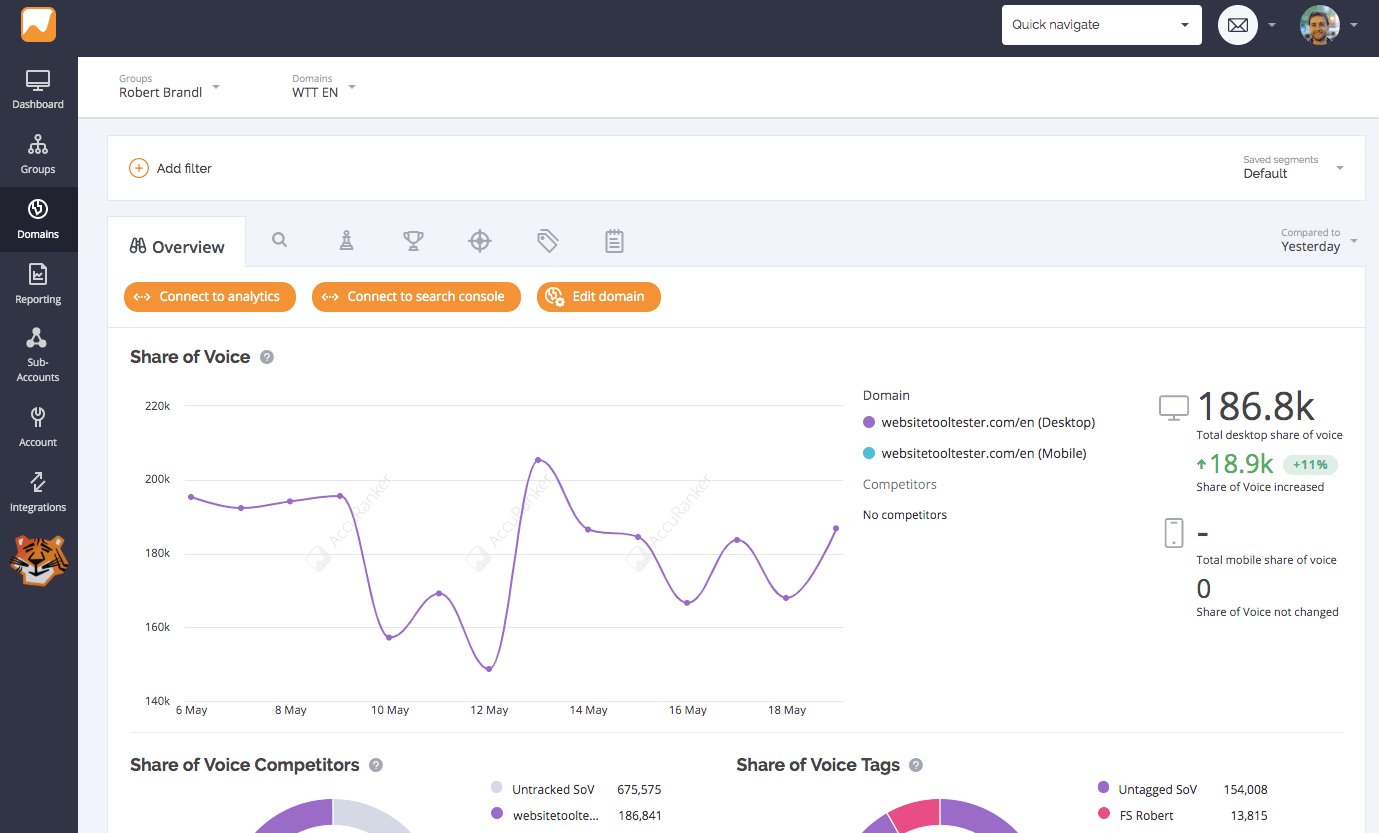Click the AccuRanker logo icon

38,25
